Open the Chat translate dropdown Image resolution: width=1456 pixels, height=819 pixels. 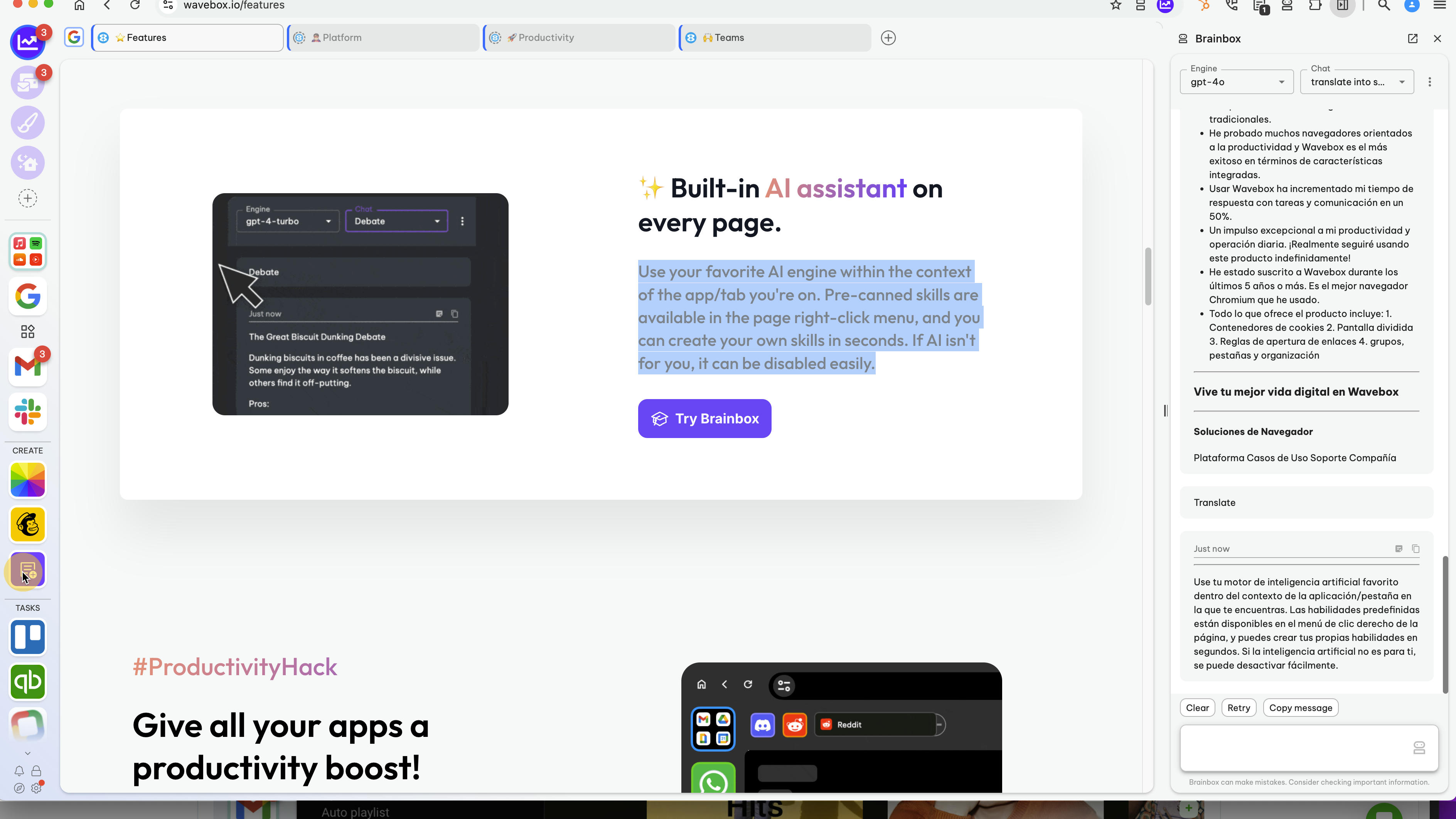1357,82
